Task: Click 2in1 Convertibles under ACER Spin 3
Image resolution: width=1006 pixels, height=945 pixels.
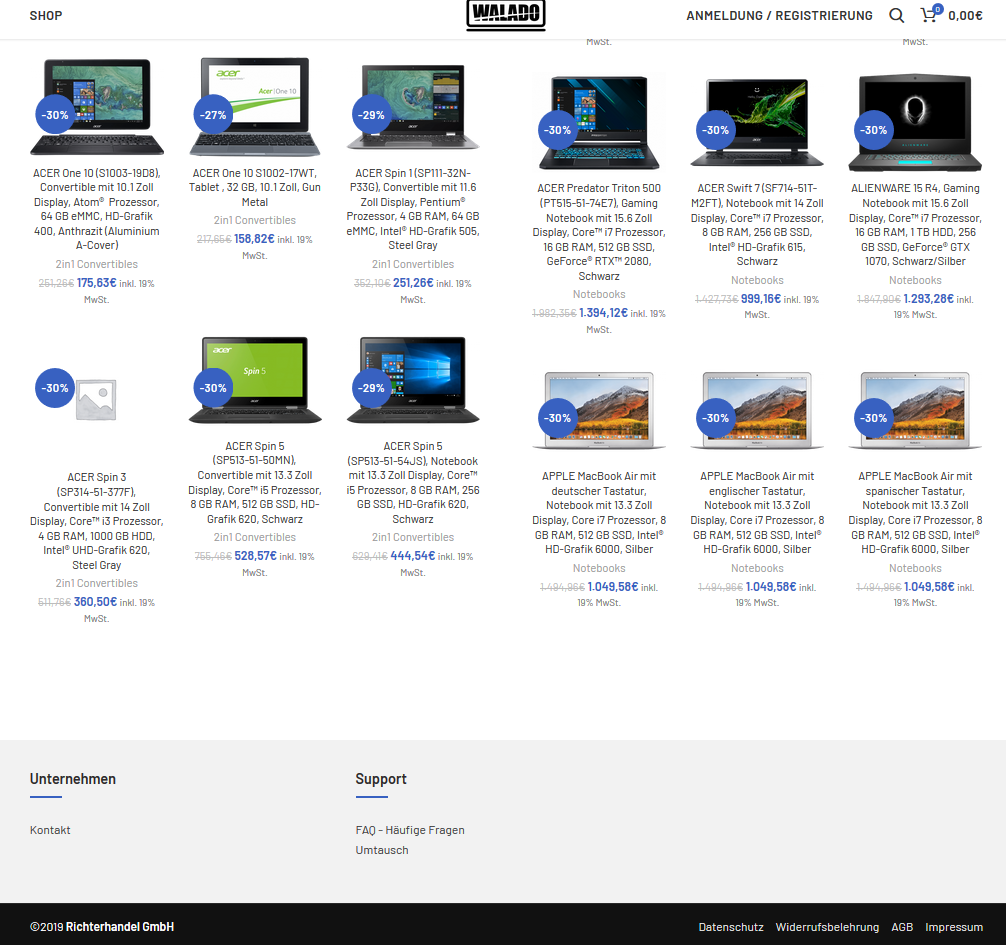Action: point(97,583)
